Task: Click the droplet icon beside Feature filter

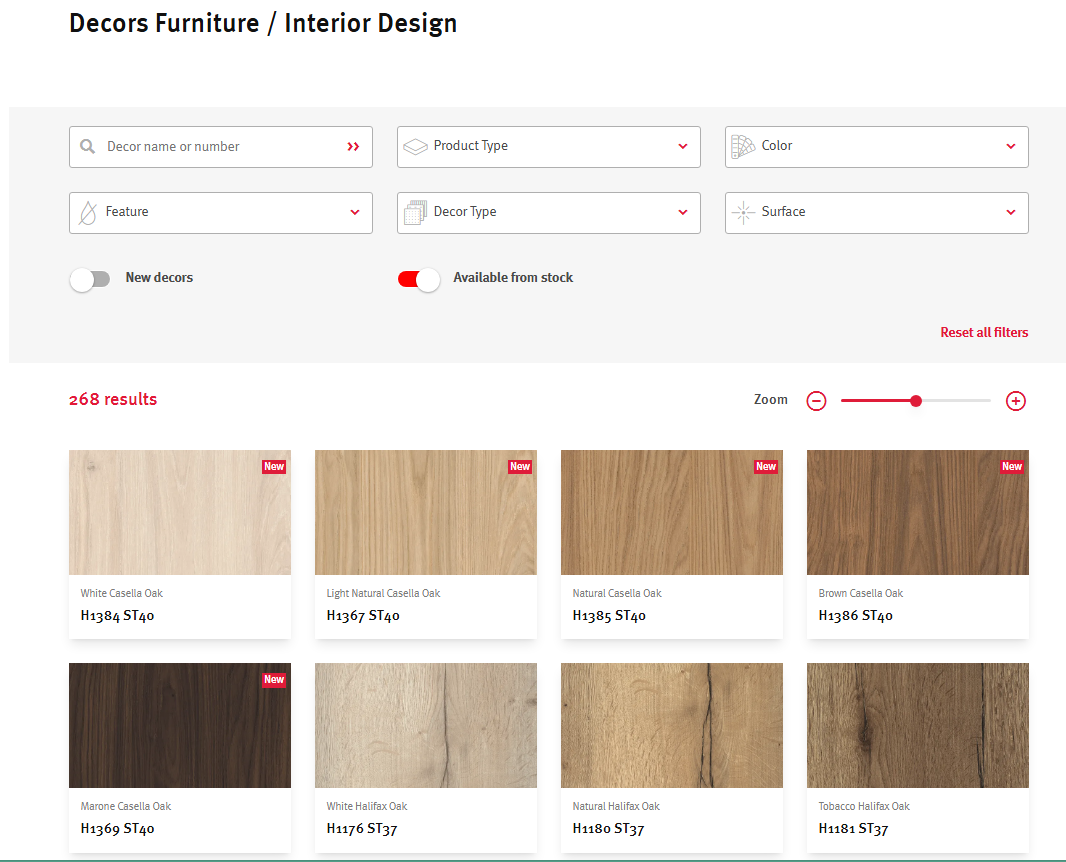Action: [87, 212]
